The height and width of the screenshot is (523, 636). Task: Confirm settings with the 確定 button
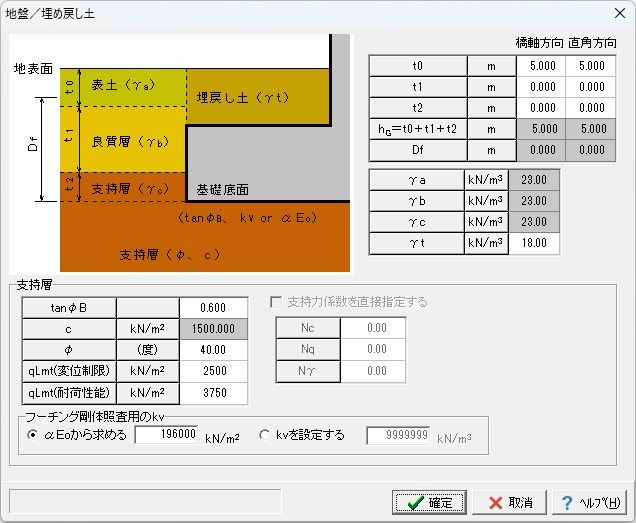[429, 503]
